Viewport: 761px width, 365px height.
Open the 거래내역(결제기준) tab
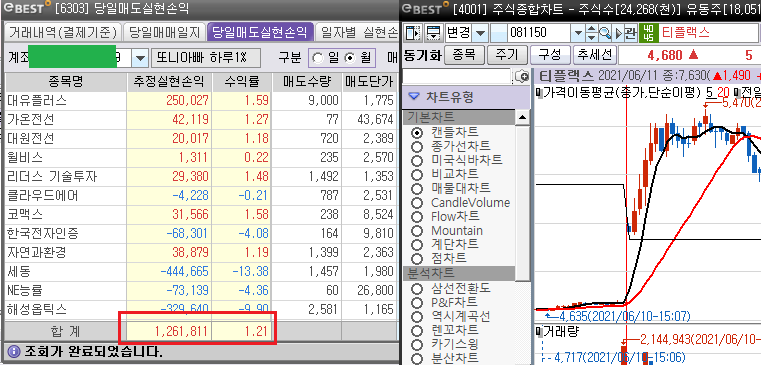coord(63,33)
